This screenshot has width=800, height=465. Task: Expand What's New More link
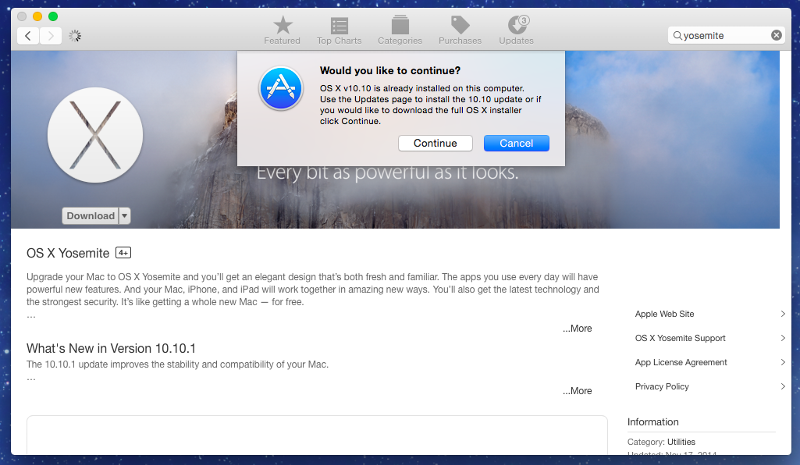pyautogui.click(x=577, y=391)
